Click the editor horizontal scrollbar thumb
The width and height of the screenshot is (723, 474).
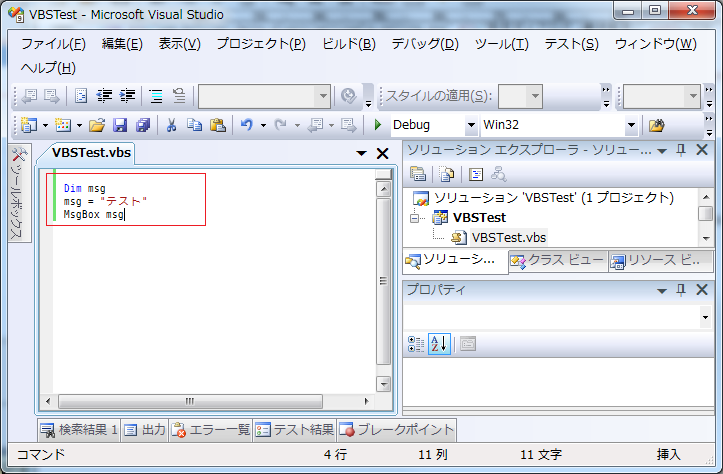click(x=190, y=401)
